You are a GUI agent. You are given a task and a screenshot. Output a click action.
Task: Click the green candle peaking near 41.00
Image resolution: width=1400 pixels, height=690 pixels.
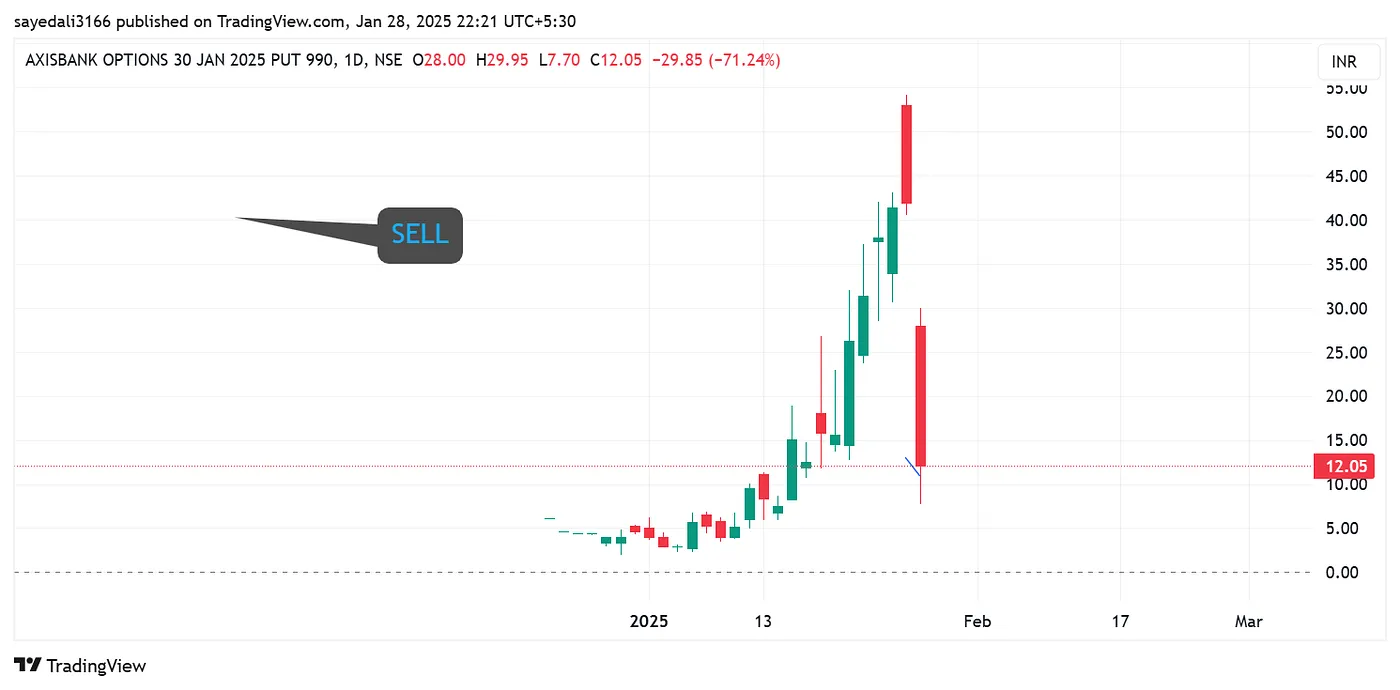tap(892, 240)
